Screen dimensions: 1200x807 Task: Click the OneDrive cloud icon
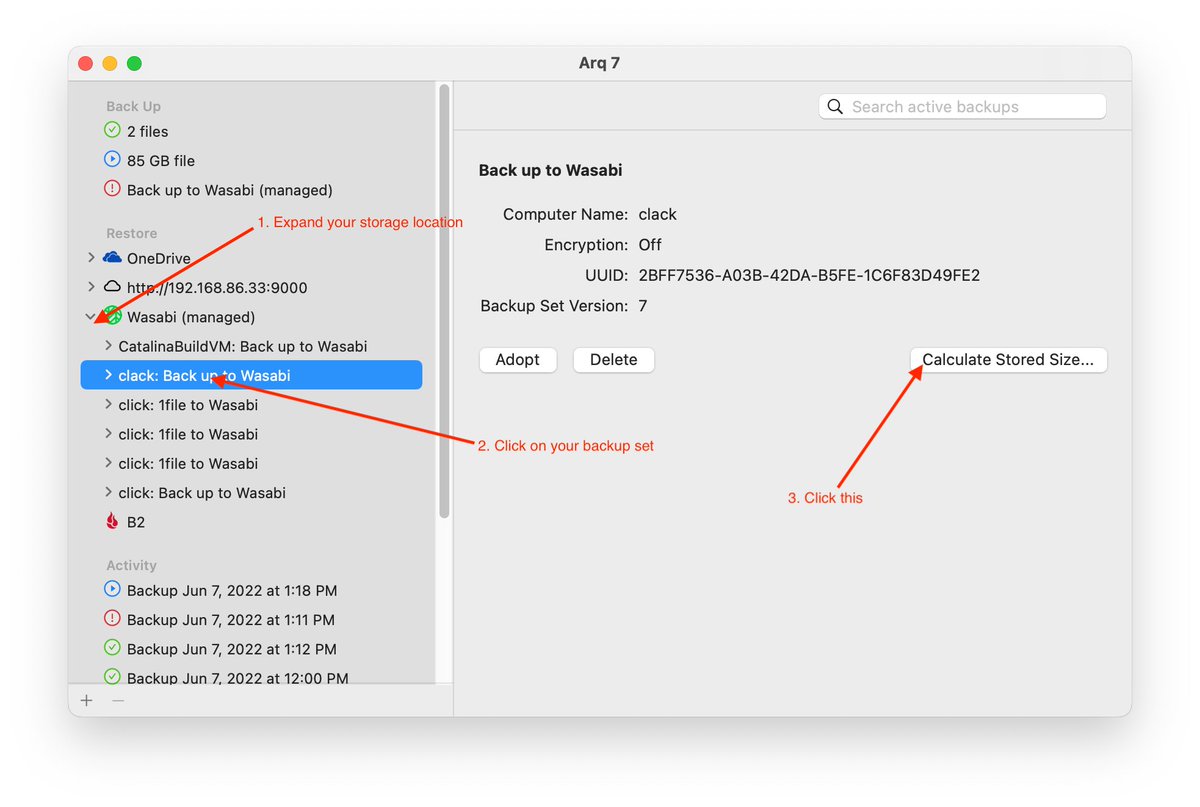tap(112, 258)
